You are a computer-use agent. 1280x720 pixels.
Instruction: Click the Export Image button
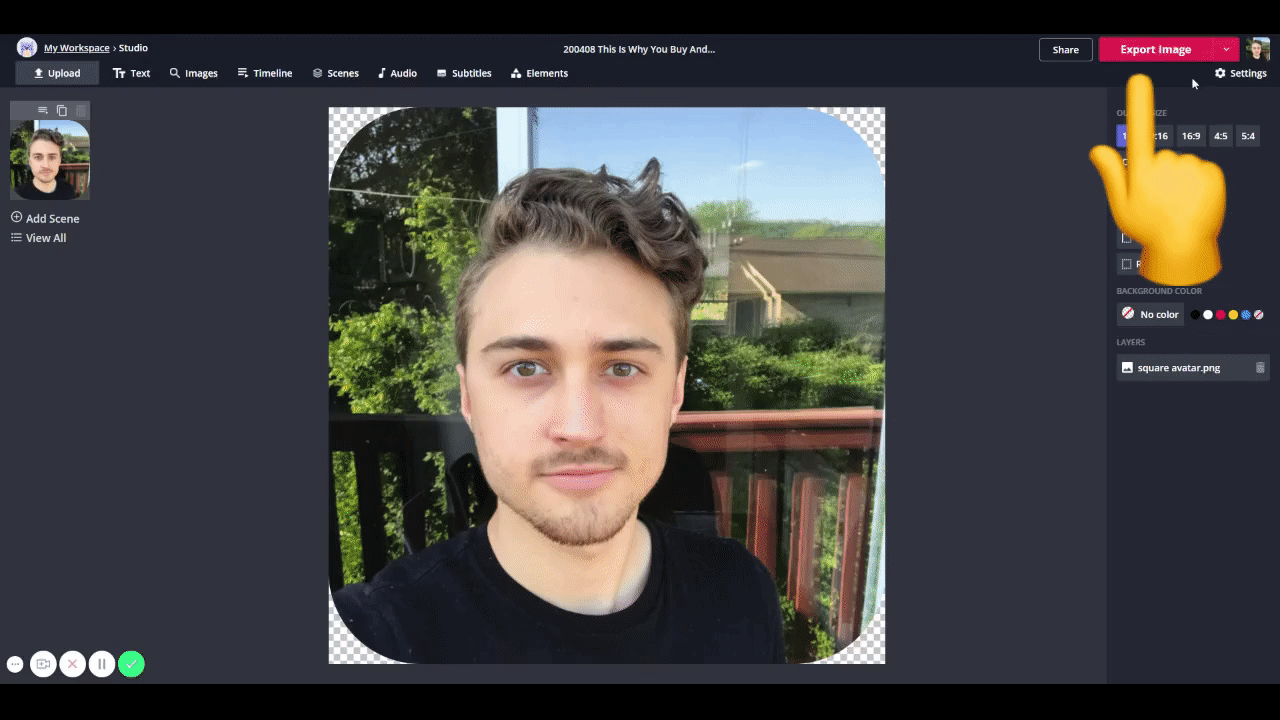pos(1155,49)
